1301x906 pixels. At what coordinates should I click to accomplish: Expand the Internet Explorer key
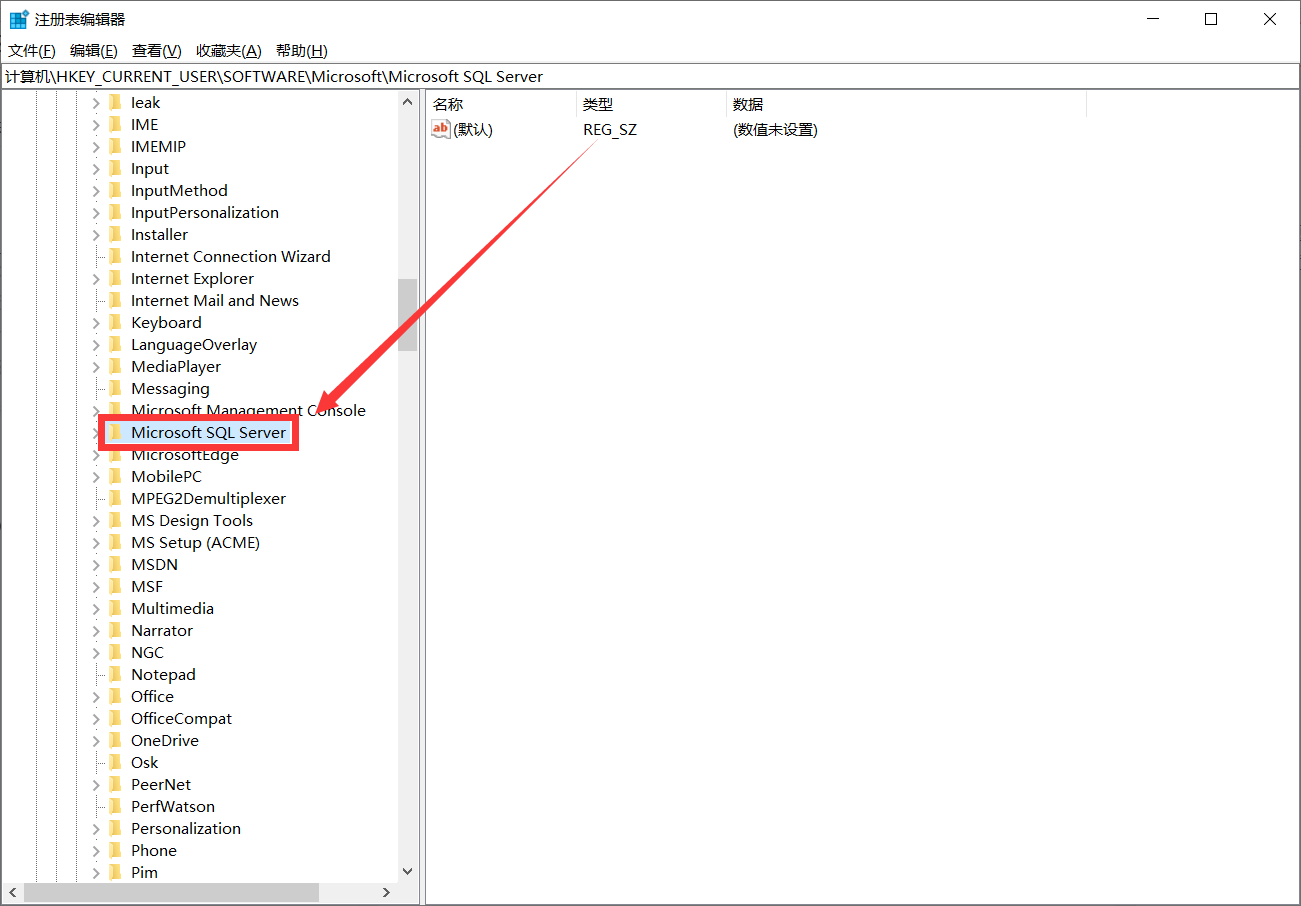click(96, 278)
